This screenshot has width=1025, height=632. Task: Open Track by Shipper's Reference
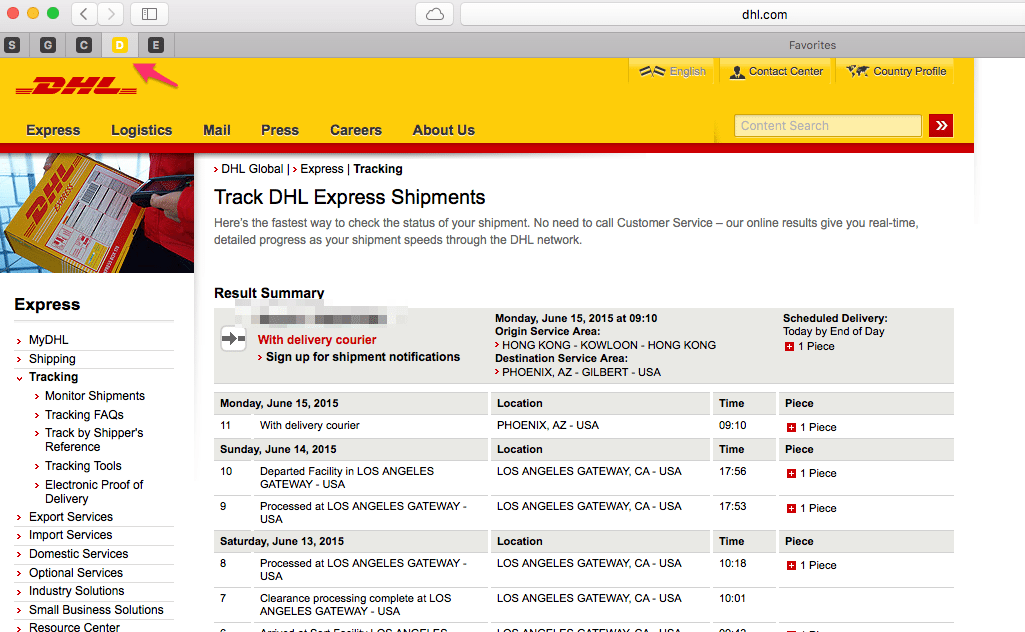(x=94, y=440)
